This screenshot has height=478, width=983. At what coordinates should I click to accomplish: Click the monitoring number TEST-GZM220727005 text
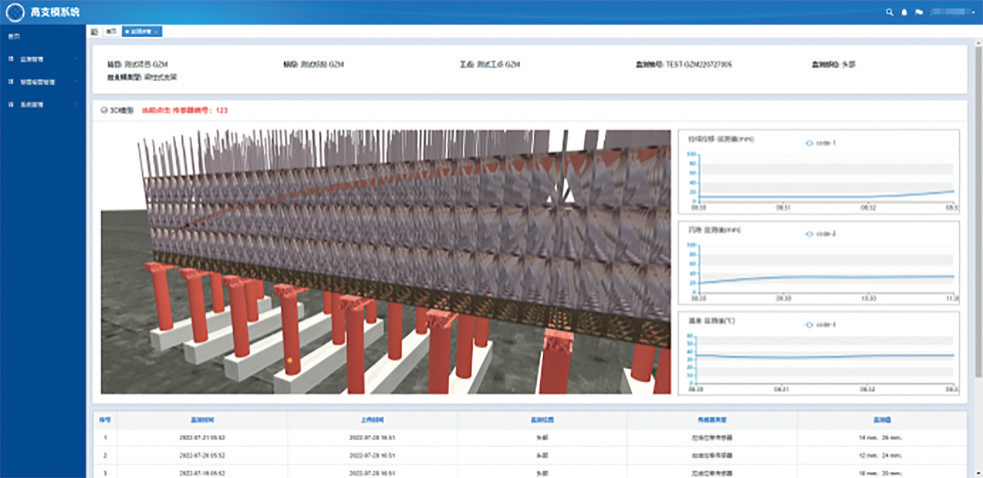coord(684,65)
